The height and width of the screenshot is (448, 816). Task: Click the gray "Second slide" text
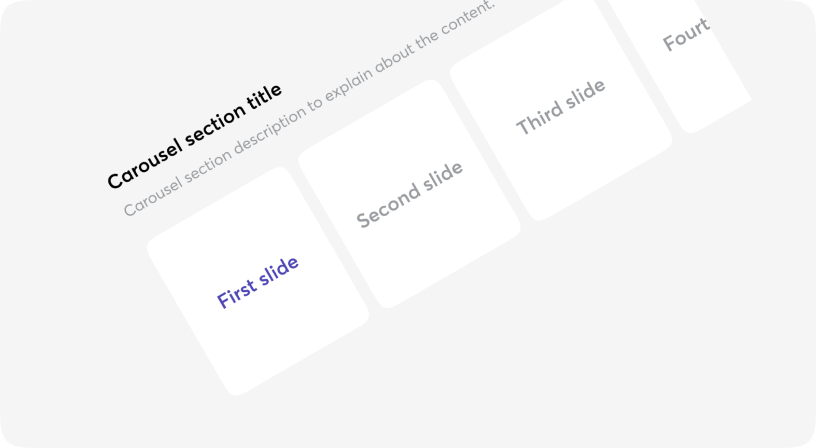(x=410, y=194)
